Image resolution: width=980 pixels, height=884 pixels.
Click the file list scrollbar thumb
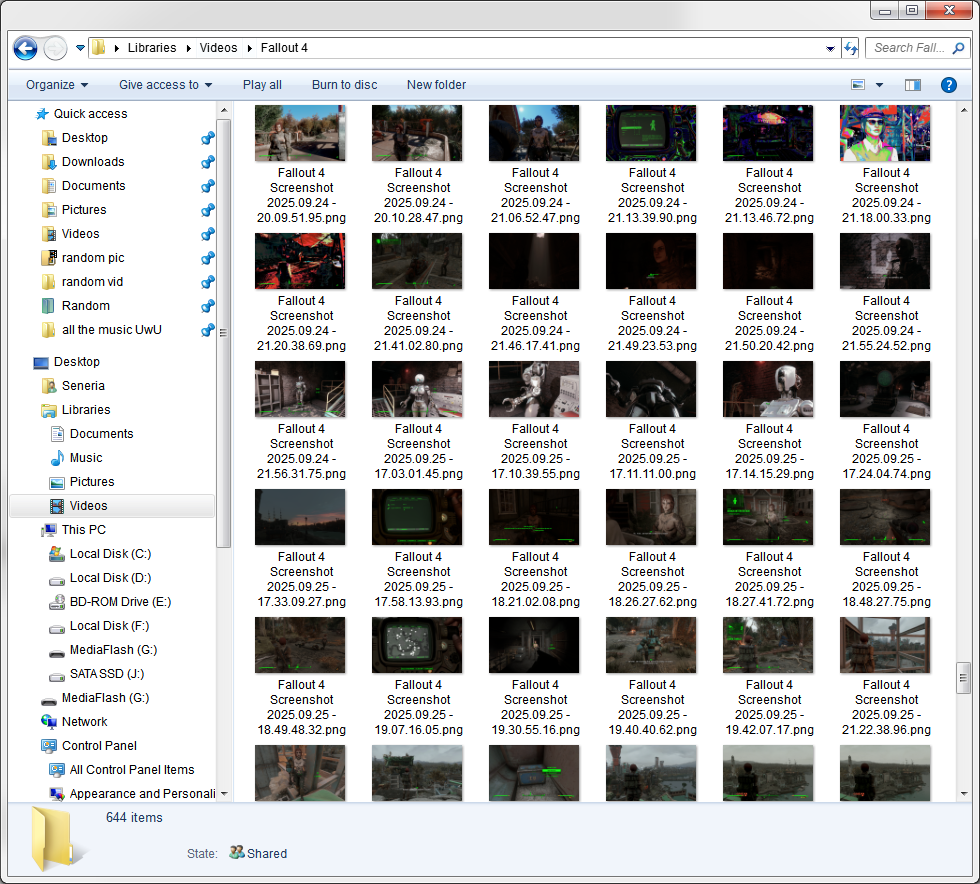(x=963, y=680)
